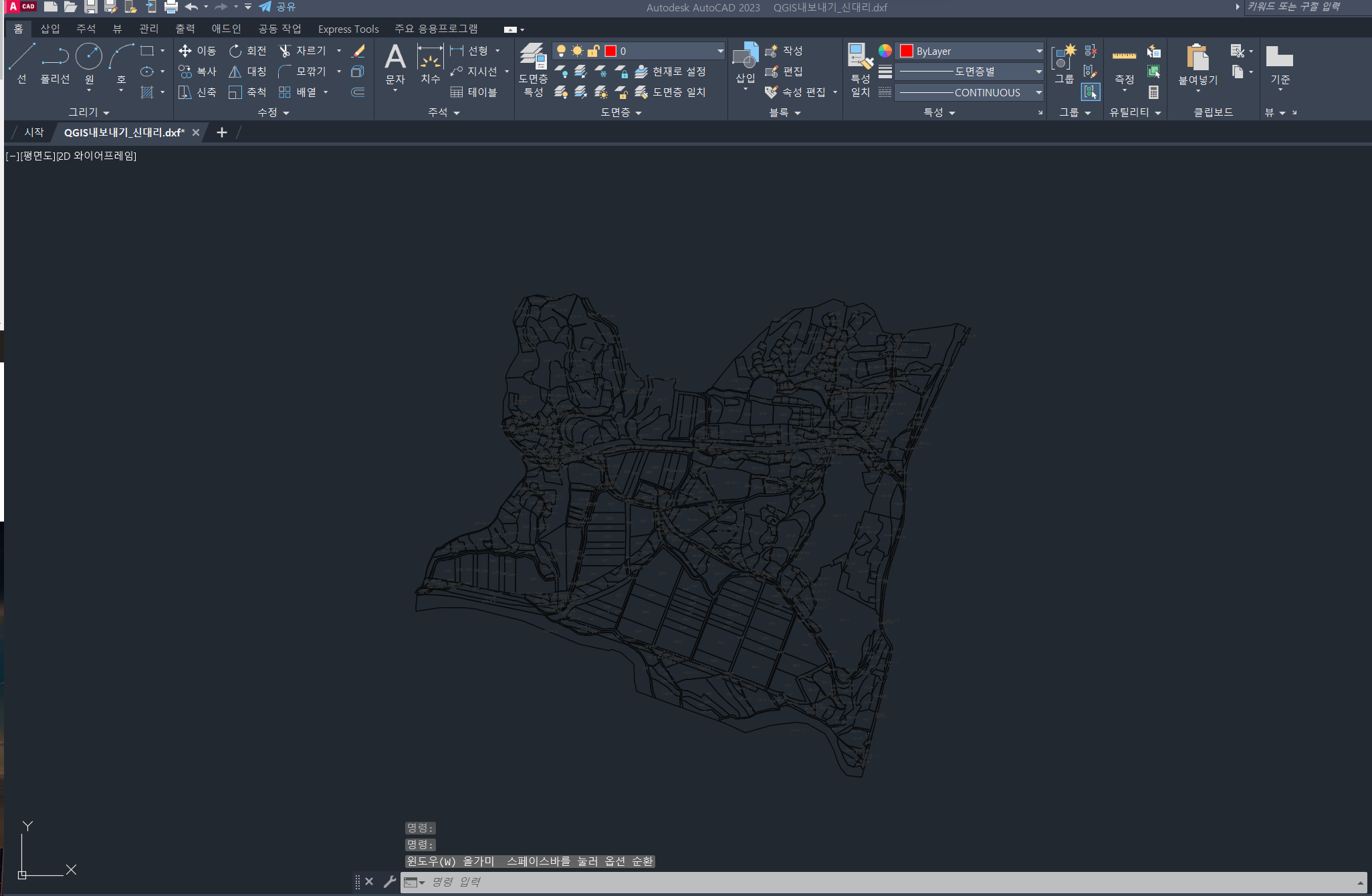Image resolution: width=1372 pixels, height=896 pixels.
Task: Click the red layer color swatch
Action: point(610,51)
